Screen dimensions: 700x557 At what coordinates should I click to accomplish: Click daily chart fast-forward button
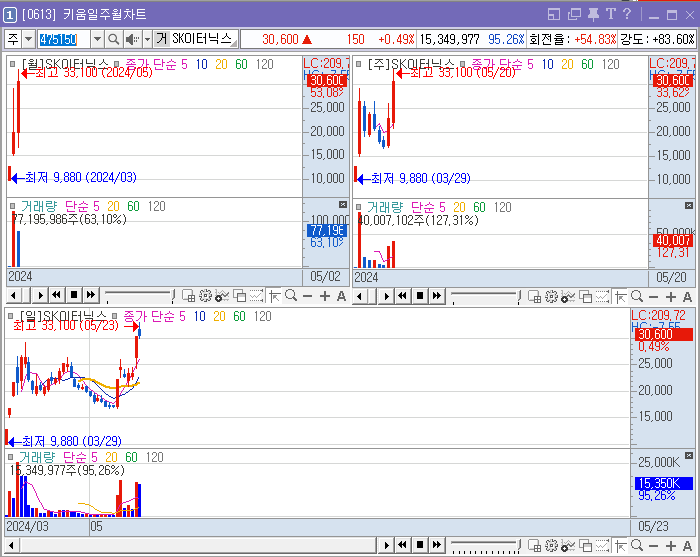[437, 545]
